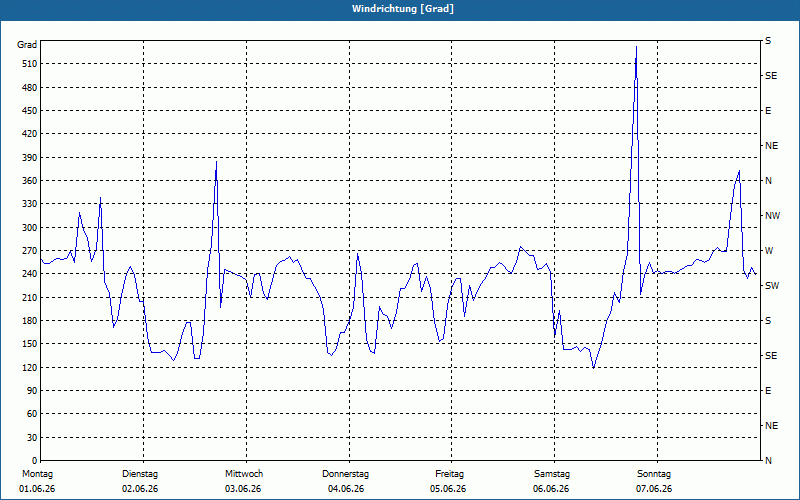Select the 'Freitag' day label

449,474
